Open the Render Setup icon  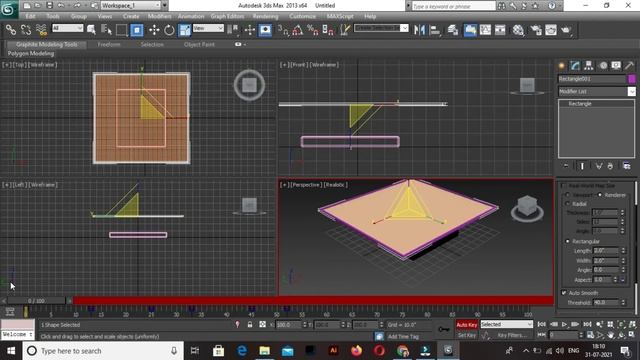[x=536, y=30]
